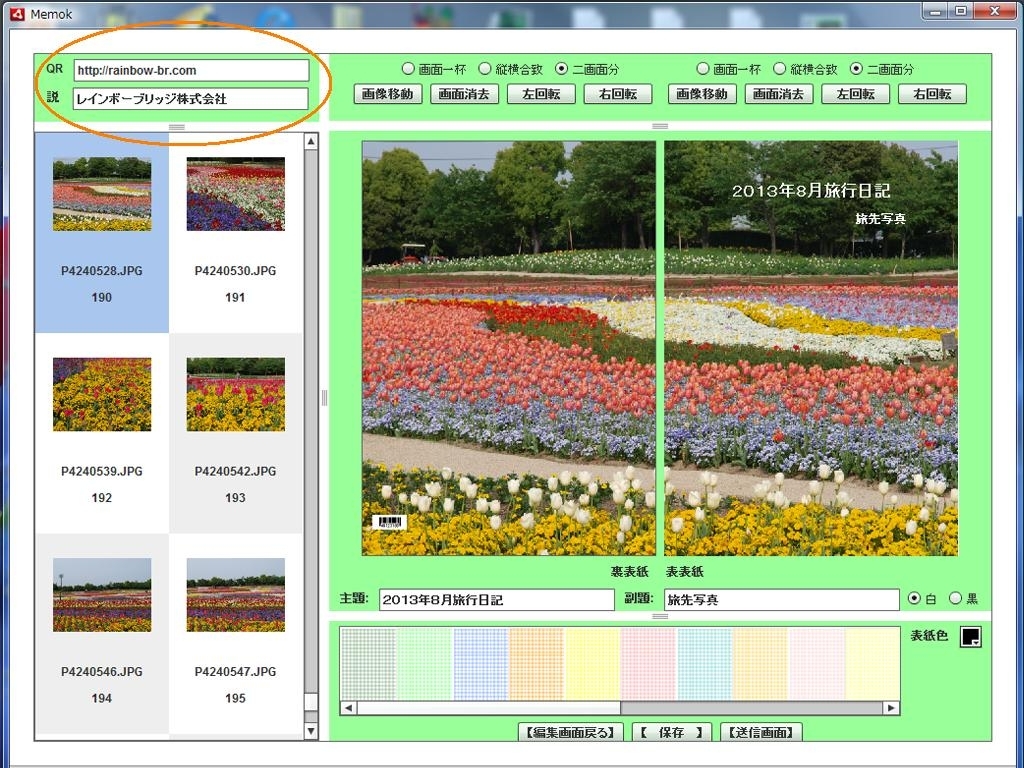
Task: Click 右回転 button in the right-hand group
Action: (x=932, y=94)
